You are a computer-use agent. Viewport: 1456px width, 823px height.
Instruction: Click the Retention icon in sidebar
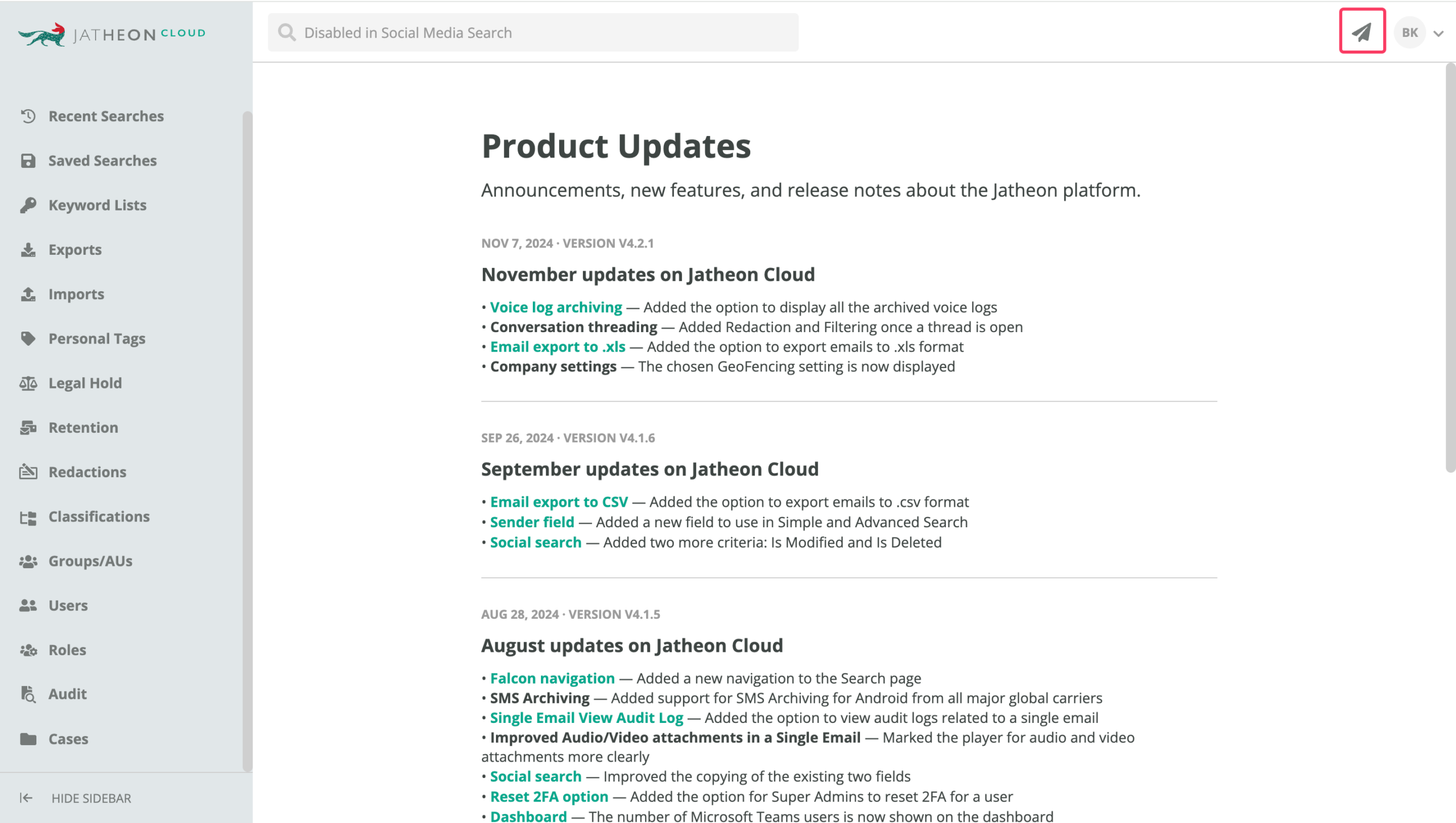point(28,428)
